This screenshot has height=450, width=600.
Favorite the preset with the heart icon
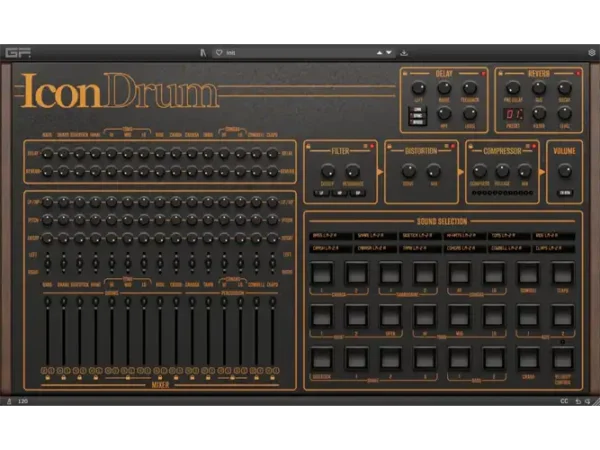coord(219,52)
